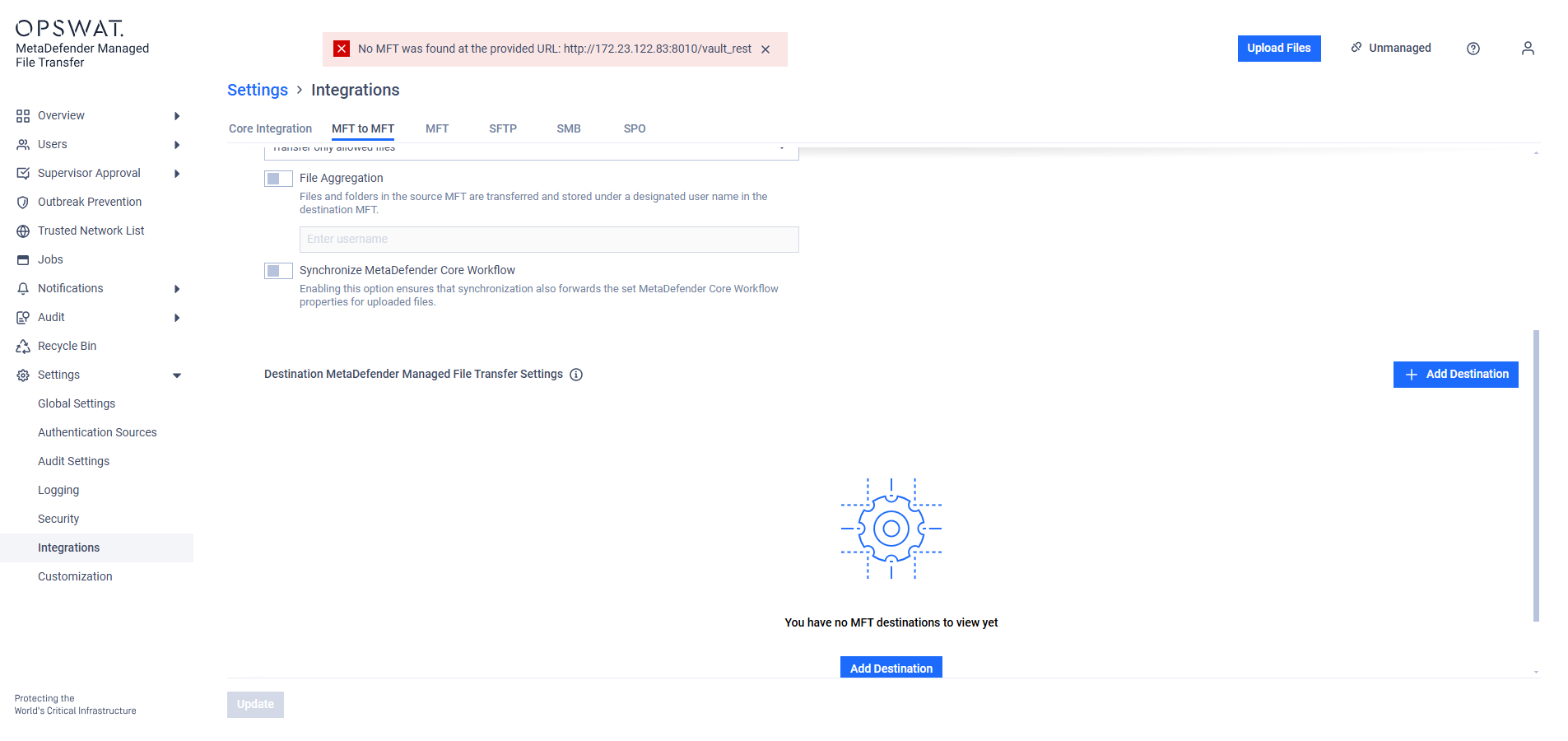Switch to the SFTP tab
Image resolution: width=1568 pixels, height=741 pixels.
tap(503, 128)
